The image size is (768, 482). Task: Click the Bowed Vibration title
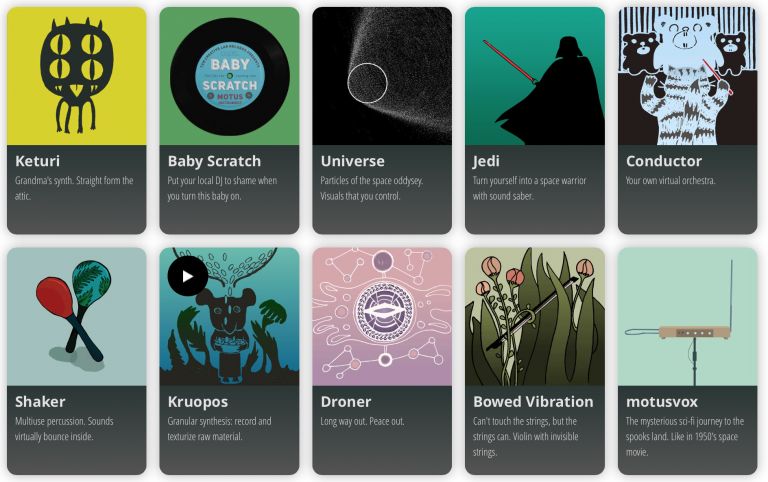tap(533, 402)
